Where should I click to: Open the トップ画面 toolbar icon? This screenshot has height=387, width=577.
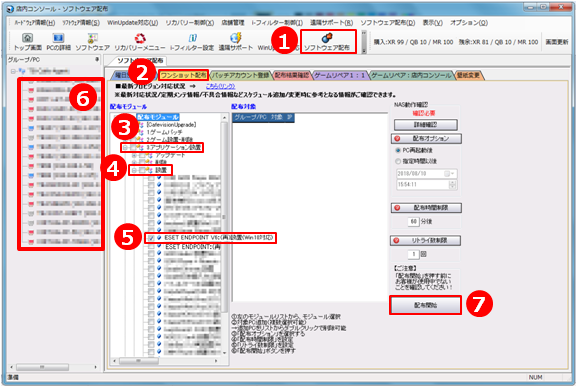tap(28, 42)
